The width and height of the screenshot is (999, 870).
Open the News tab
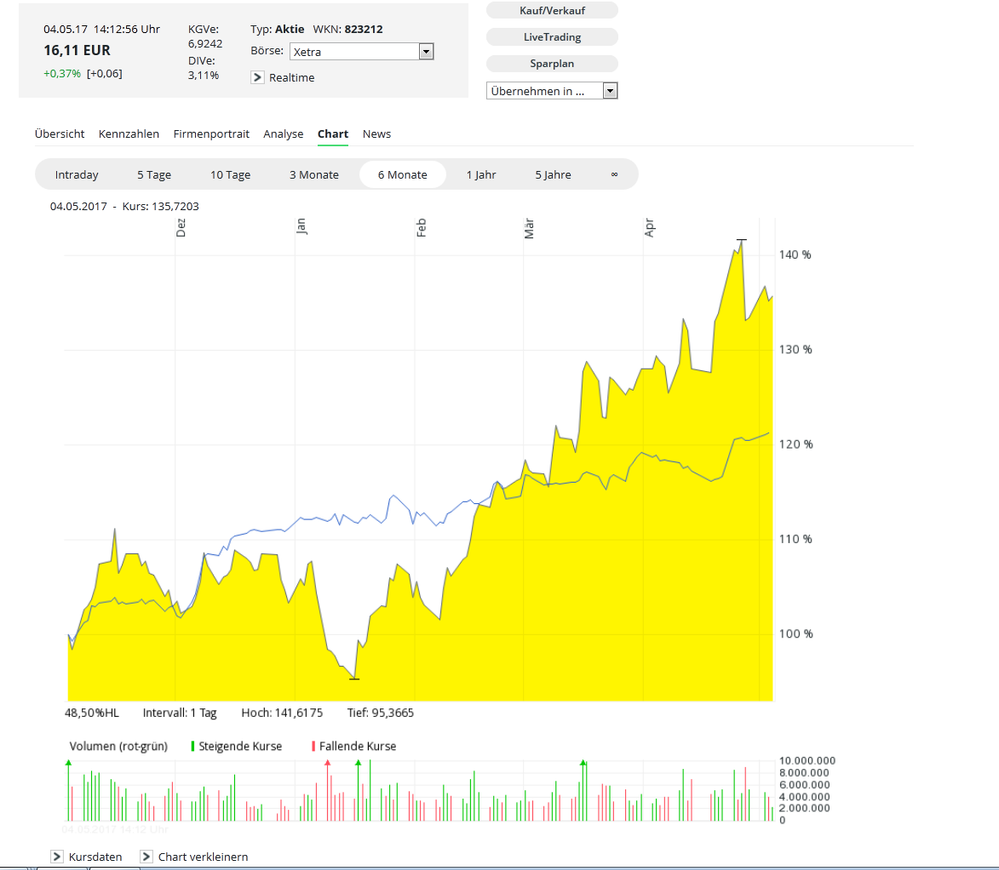pyautogui.click(x=377, y=134)
